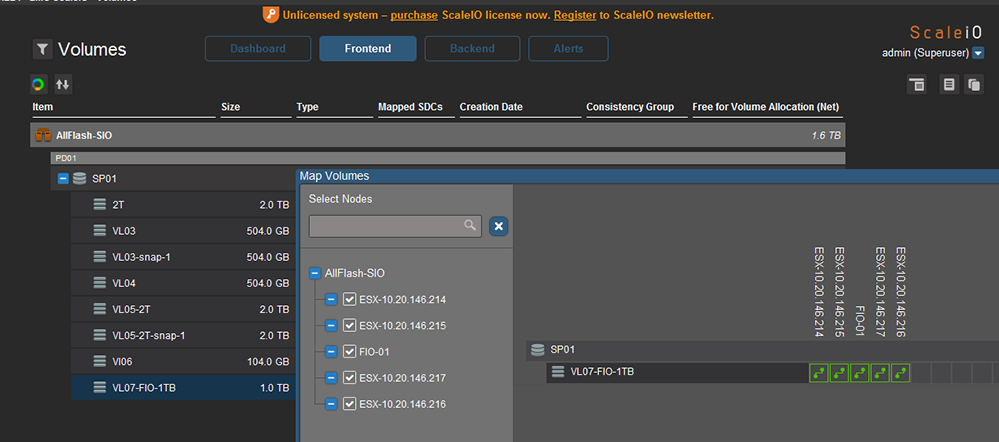Collapse the ESX-10.20.146.215 node
This screenshot has width=999, height=442.
click(x=331, y=325)
